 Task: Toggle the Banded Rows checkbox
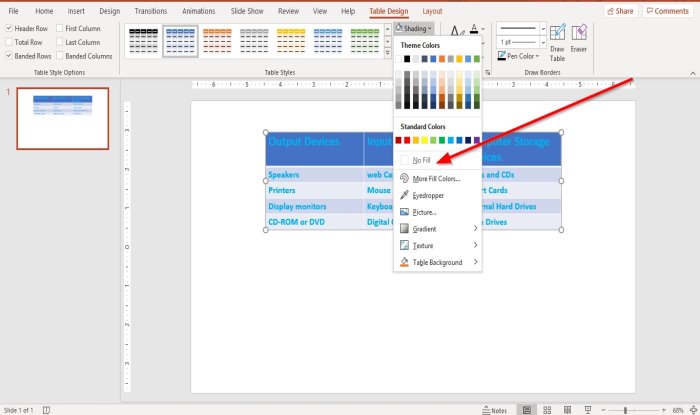click(x=9, y=56)
